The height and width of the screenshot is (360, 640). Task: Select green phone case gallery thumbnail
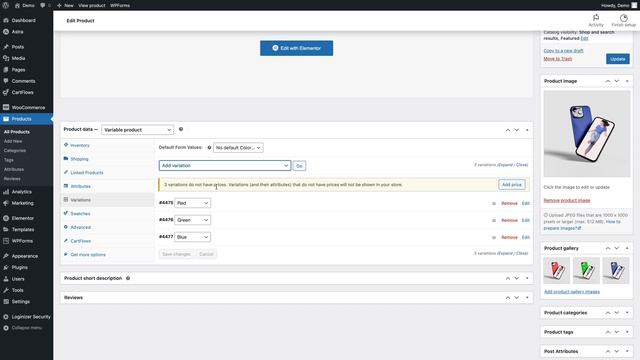[586, 270]
